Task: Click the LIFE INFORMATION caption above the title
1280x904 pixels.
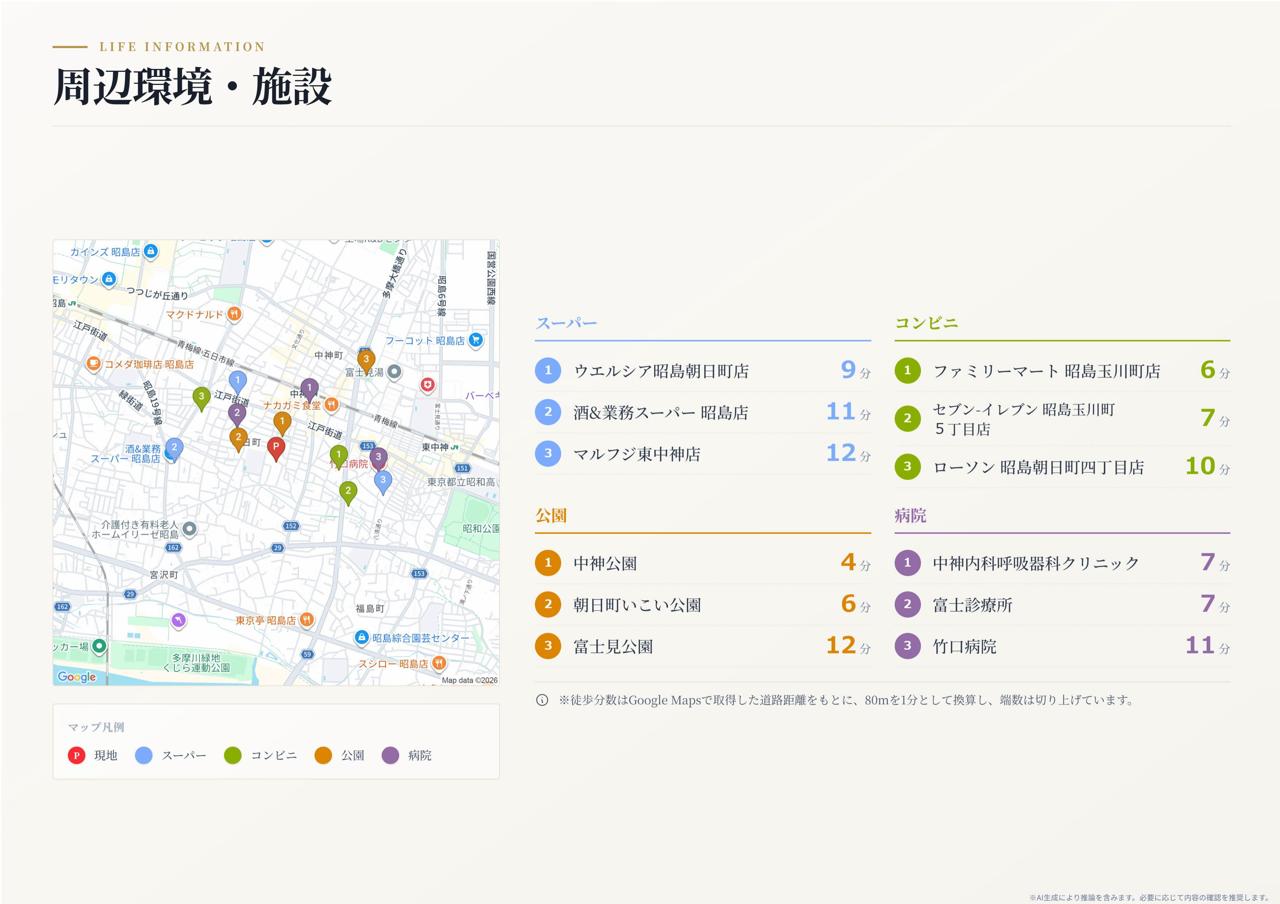Action: [182, 47]
